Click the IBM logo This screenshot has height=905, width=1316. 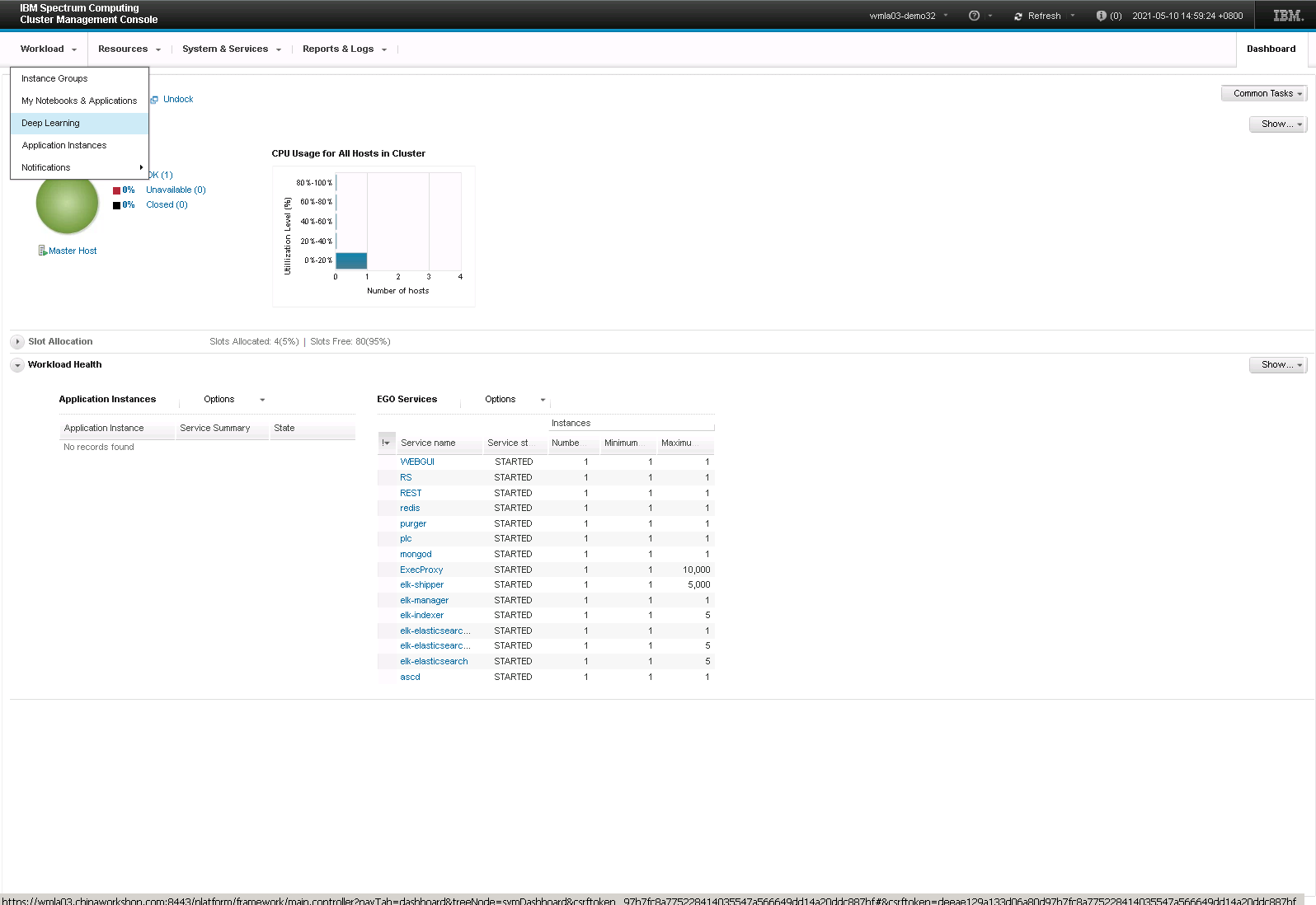point(1288,16)
